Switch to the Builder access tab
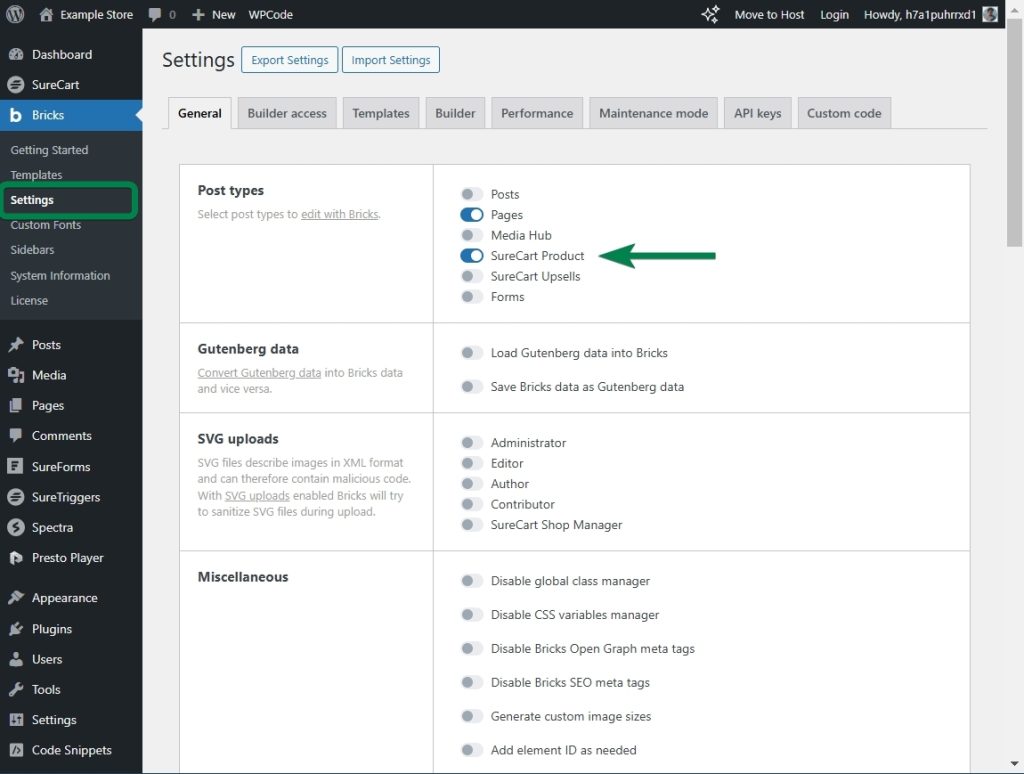This screenshot has height=774, width=1024. pos(287,113)
